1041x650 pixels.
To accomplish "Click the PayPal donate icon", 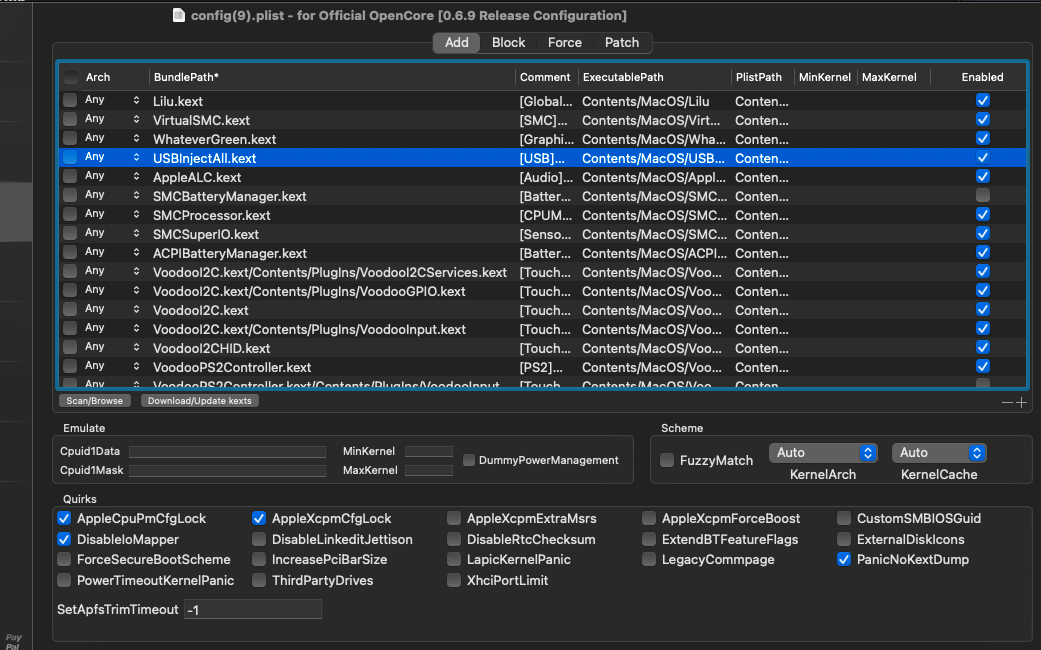I will (13, 641).
